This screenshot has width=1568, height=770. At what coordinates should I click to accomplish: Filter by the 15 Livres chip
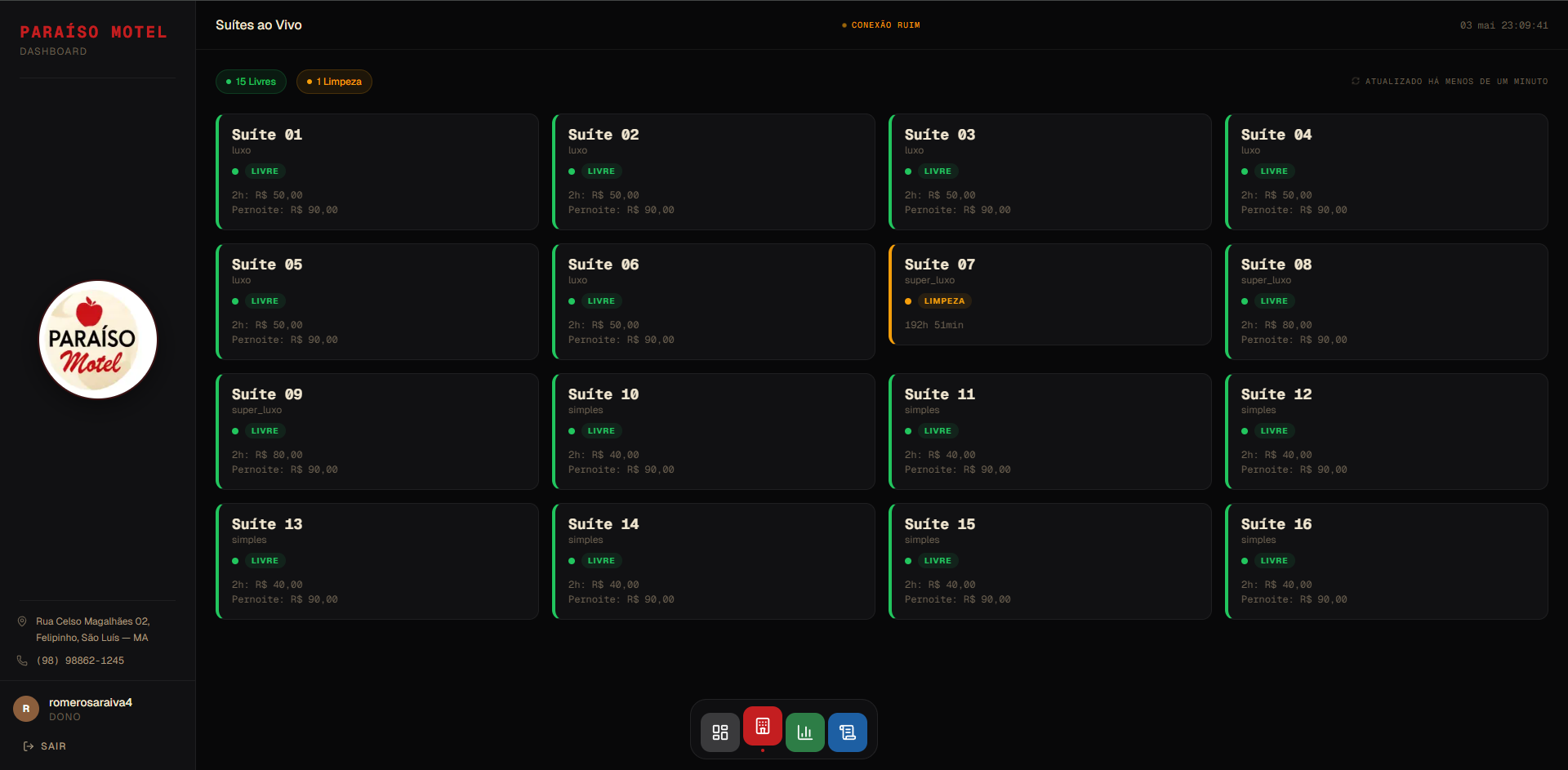(x=251, y=82)
